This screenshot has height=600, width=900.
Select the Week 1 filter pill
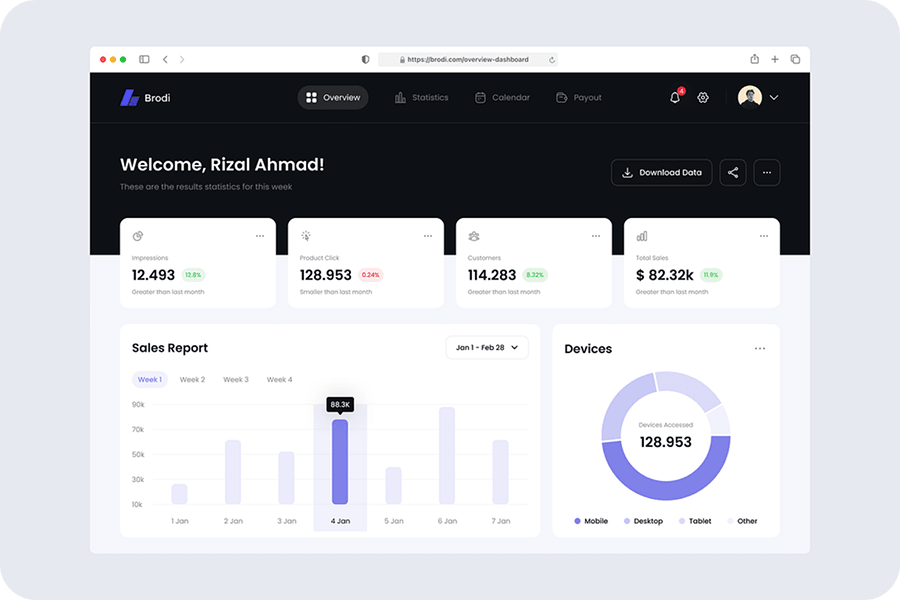click(x=149, y=379)
